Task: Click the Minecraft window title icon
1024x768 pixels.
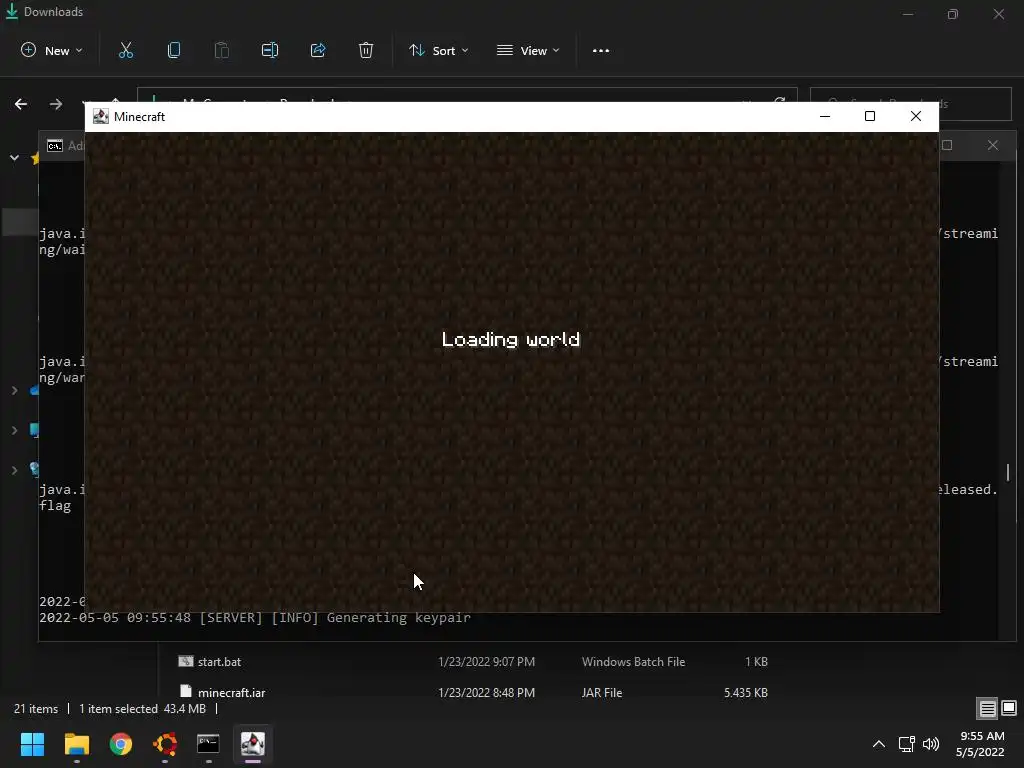Action: 101,116
